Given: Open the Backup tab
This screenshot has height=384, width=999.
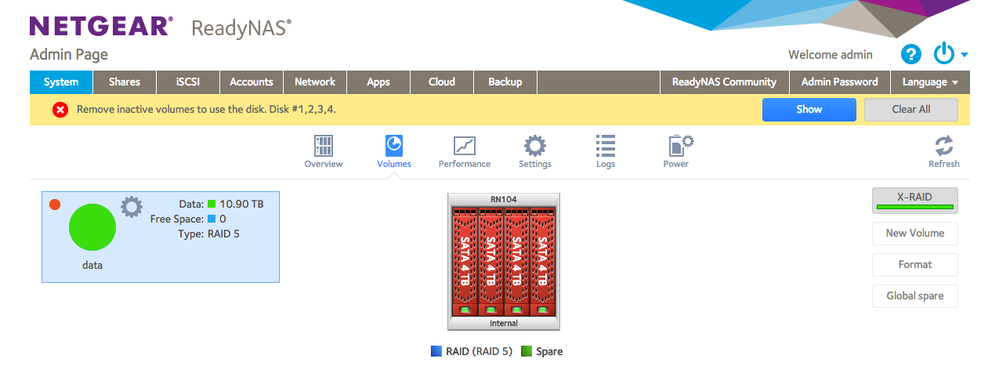Looking at the screenshot, I should (505, 82).
